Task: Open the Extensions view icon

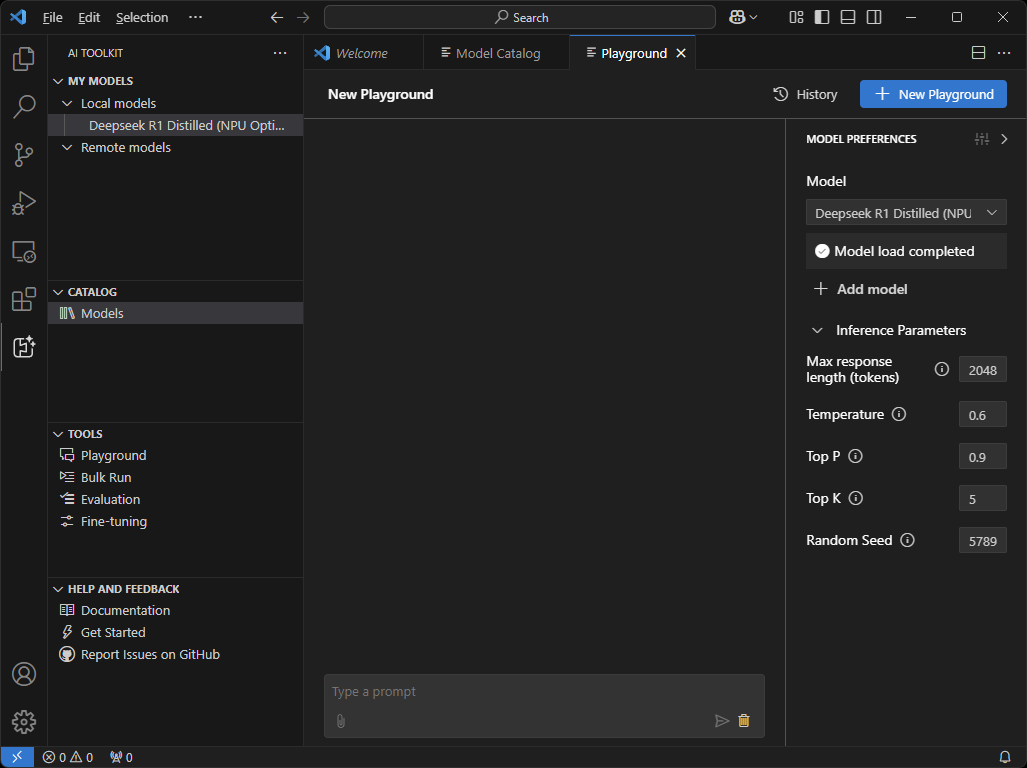Action: pos(24,299)
